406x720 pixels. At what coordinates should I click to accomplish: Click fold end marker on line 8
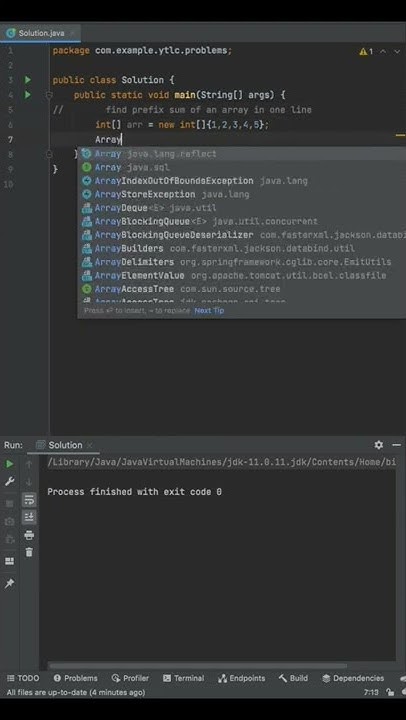49,155
